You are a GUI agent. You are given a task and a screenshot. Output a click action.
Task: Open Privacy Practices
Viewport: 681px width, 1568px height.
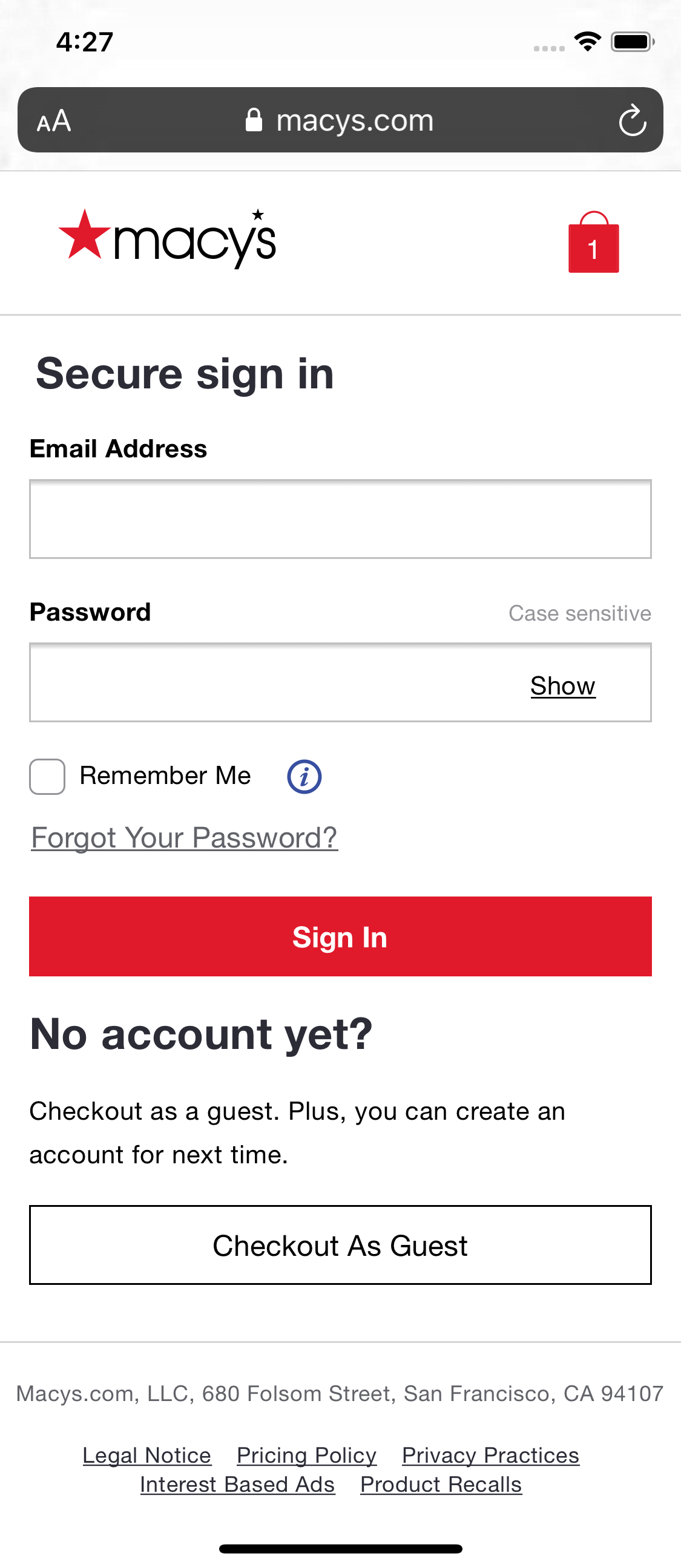(490, 1455)
